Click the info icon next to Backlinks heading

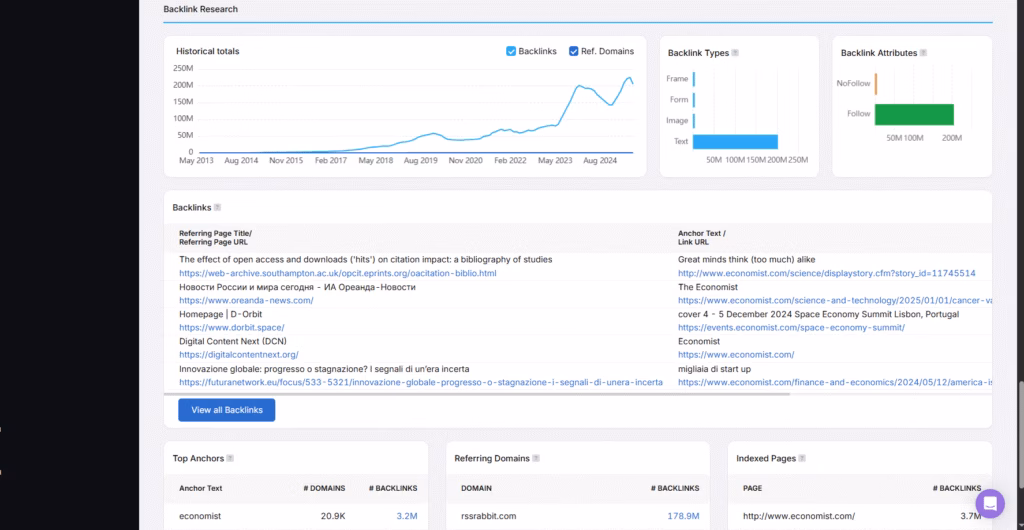coord(217,208)
